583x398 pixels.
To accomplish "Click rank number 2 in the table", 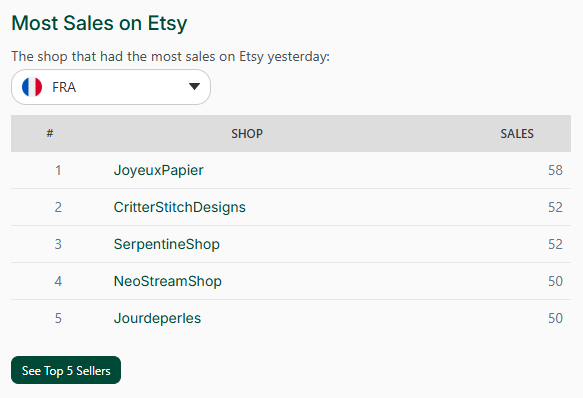I will (58, 207).
